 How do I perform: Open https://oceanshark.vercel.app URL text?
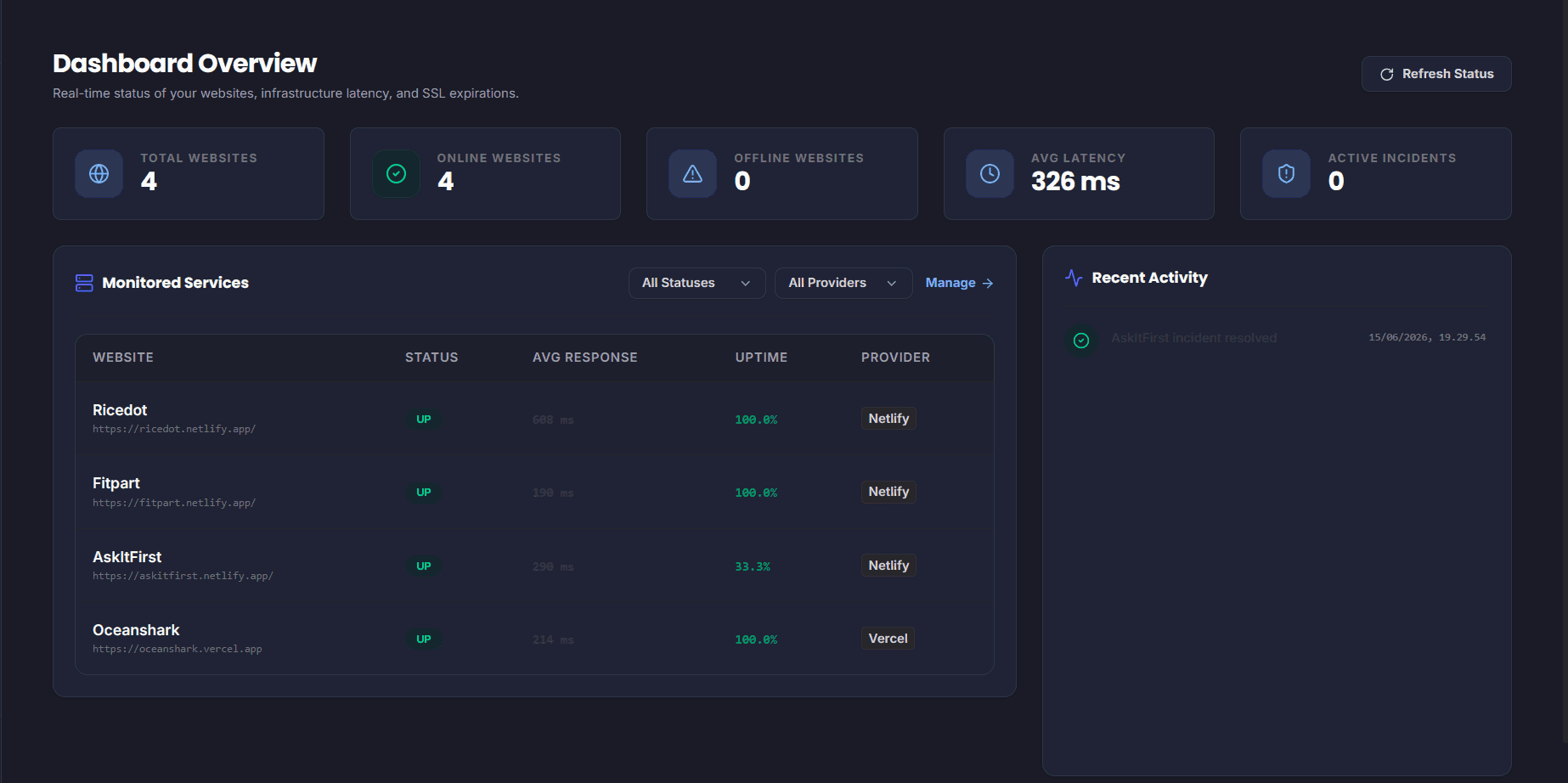(x=178, y=649)
